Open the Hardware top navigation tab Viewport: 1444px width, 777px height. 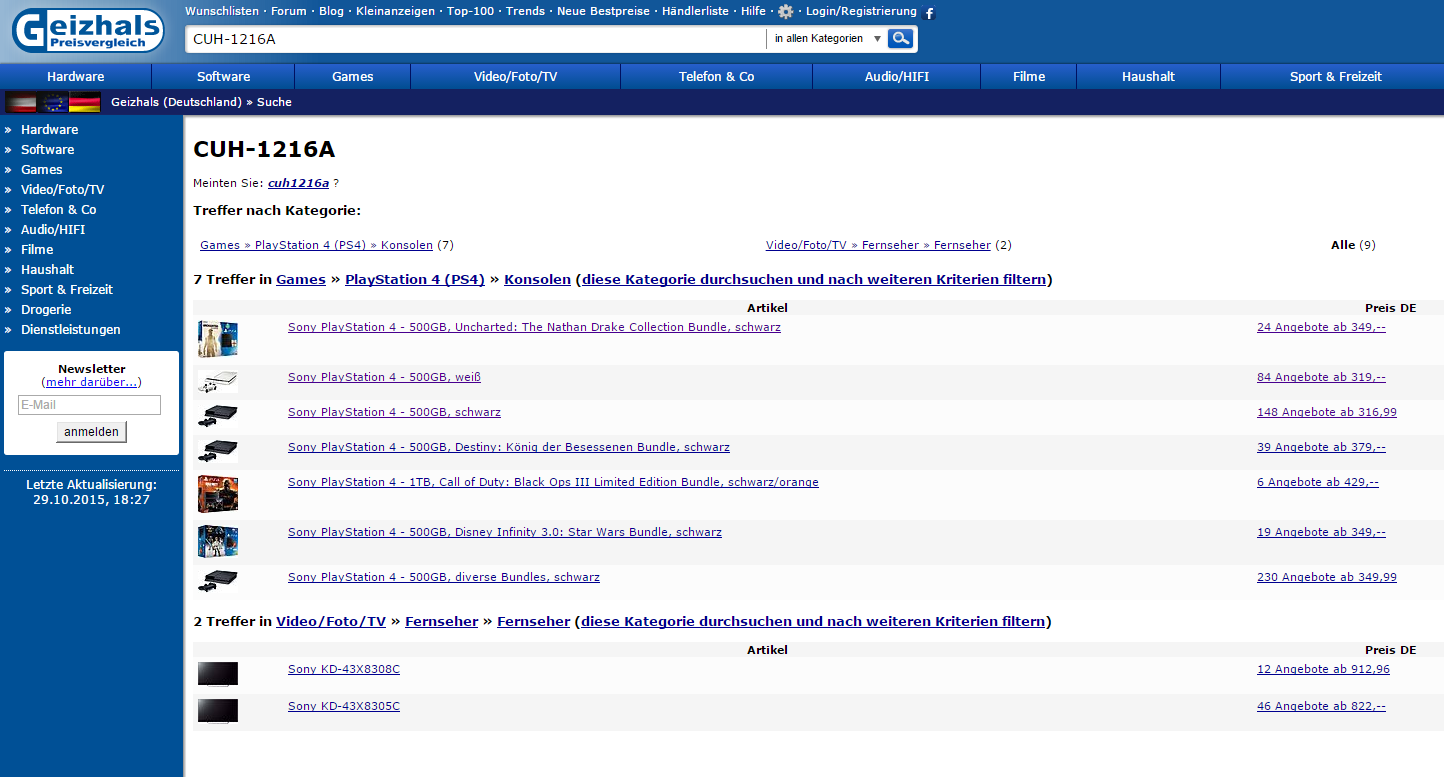[75, 76]
